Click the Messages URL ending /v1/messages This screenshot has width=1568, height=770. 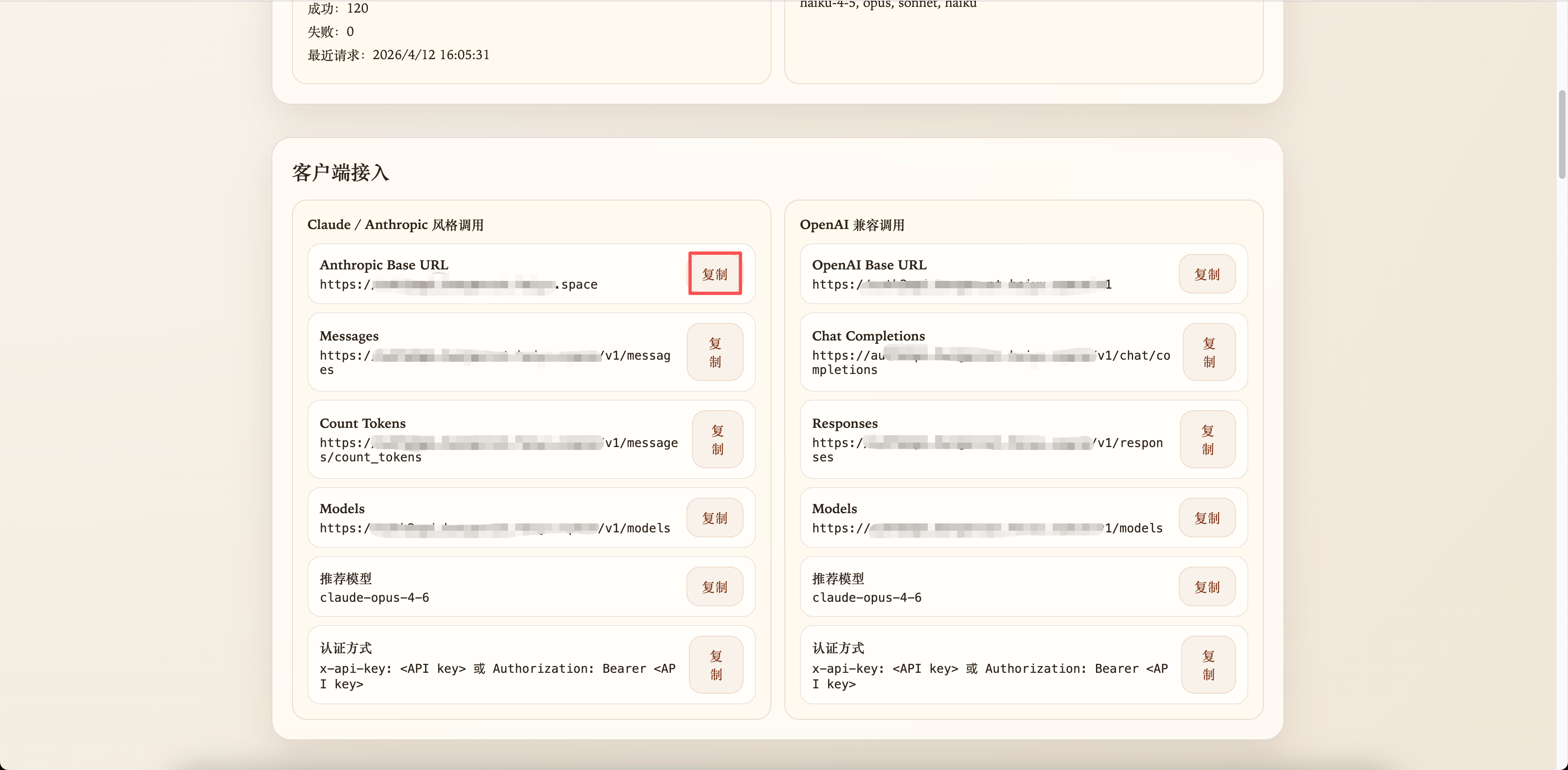click(495, 362)
